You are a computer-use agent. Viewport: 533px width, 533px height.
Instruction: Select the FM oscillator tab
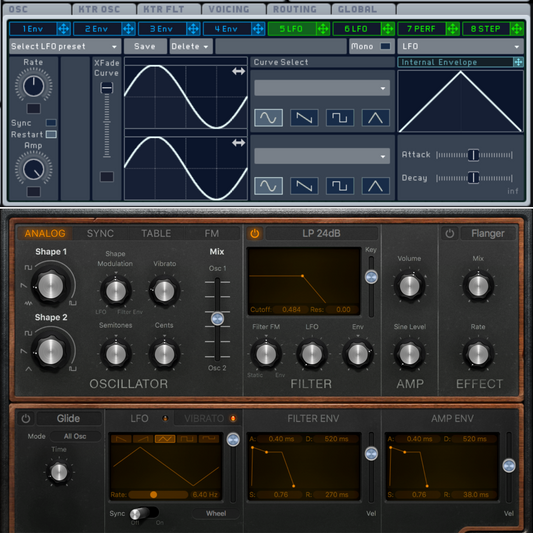pos(211,234)
